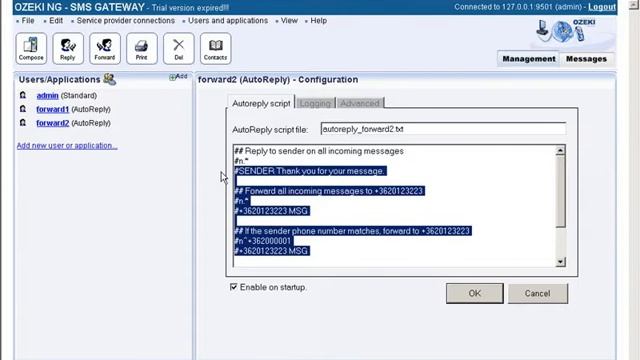Open the Compose message tool

[31, 49]
